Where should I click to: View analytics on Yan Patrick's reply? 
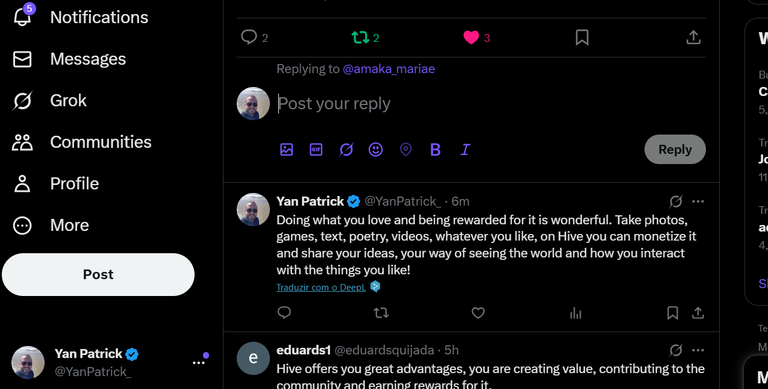576,313
